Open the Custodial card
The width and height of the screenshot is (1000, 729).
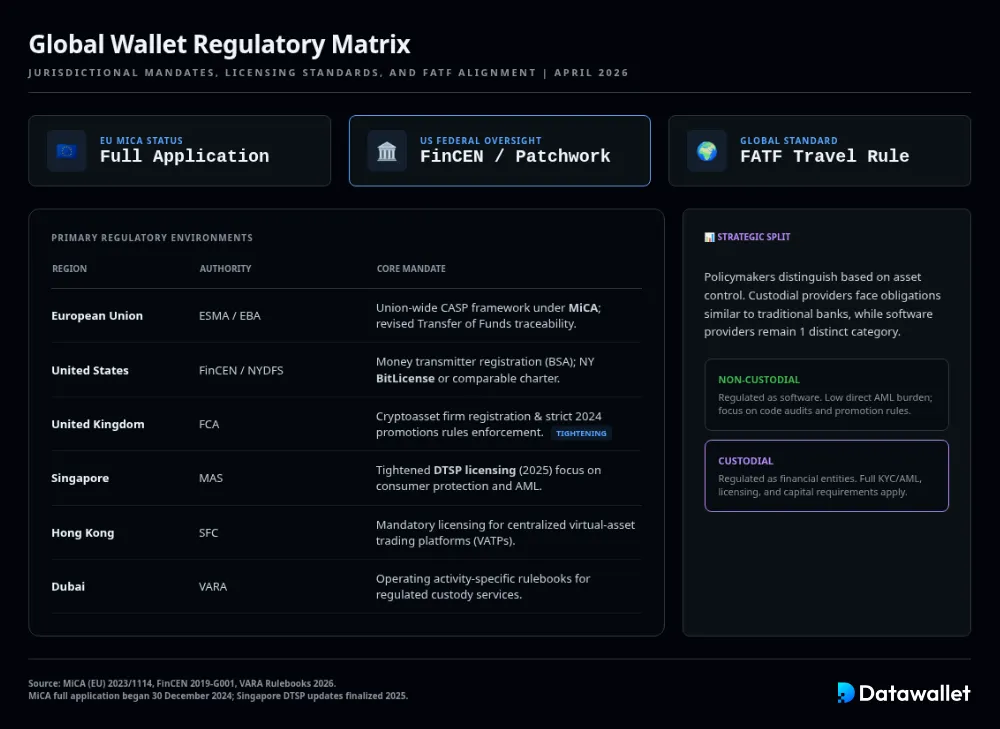(827, 476)
